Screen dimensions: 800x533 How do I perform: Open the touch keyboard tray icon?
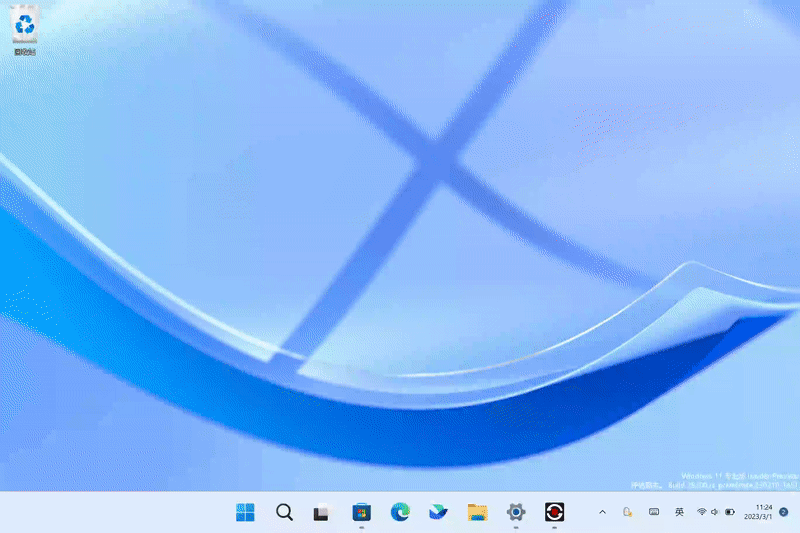tap(654, 512)
